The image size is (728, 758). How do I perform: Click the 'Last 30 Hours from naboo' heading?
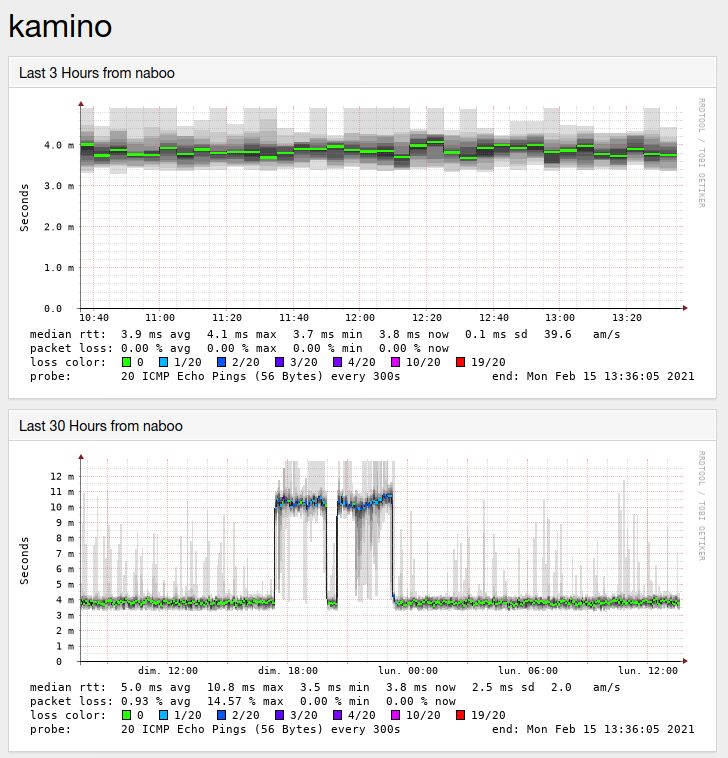point(101,426)
